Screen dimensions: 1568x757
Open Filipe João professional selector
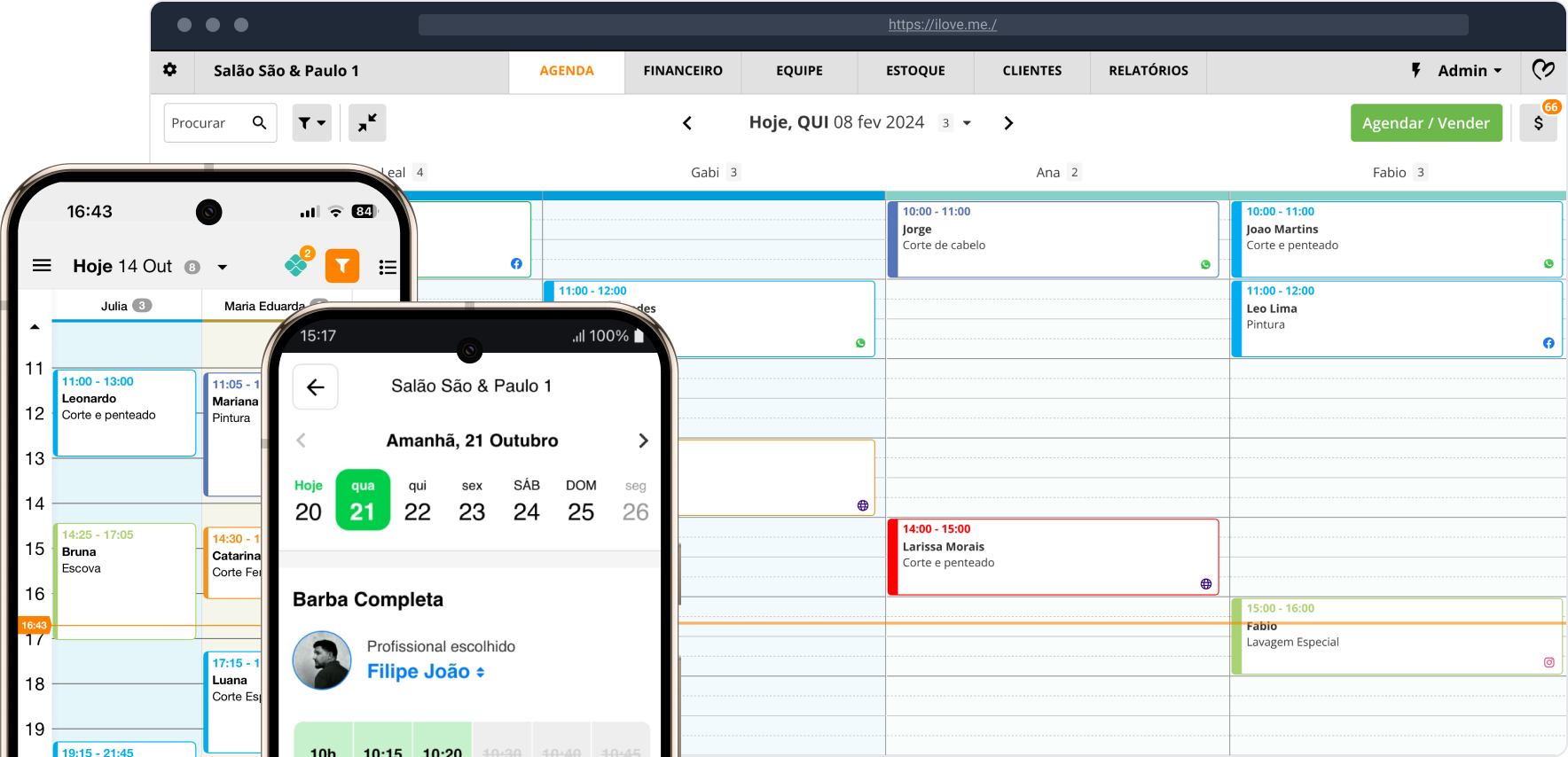click(426, 672)
